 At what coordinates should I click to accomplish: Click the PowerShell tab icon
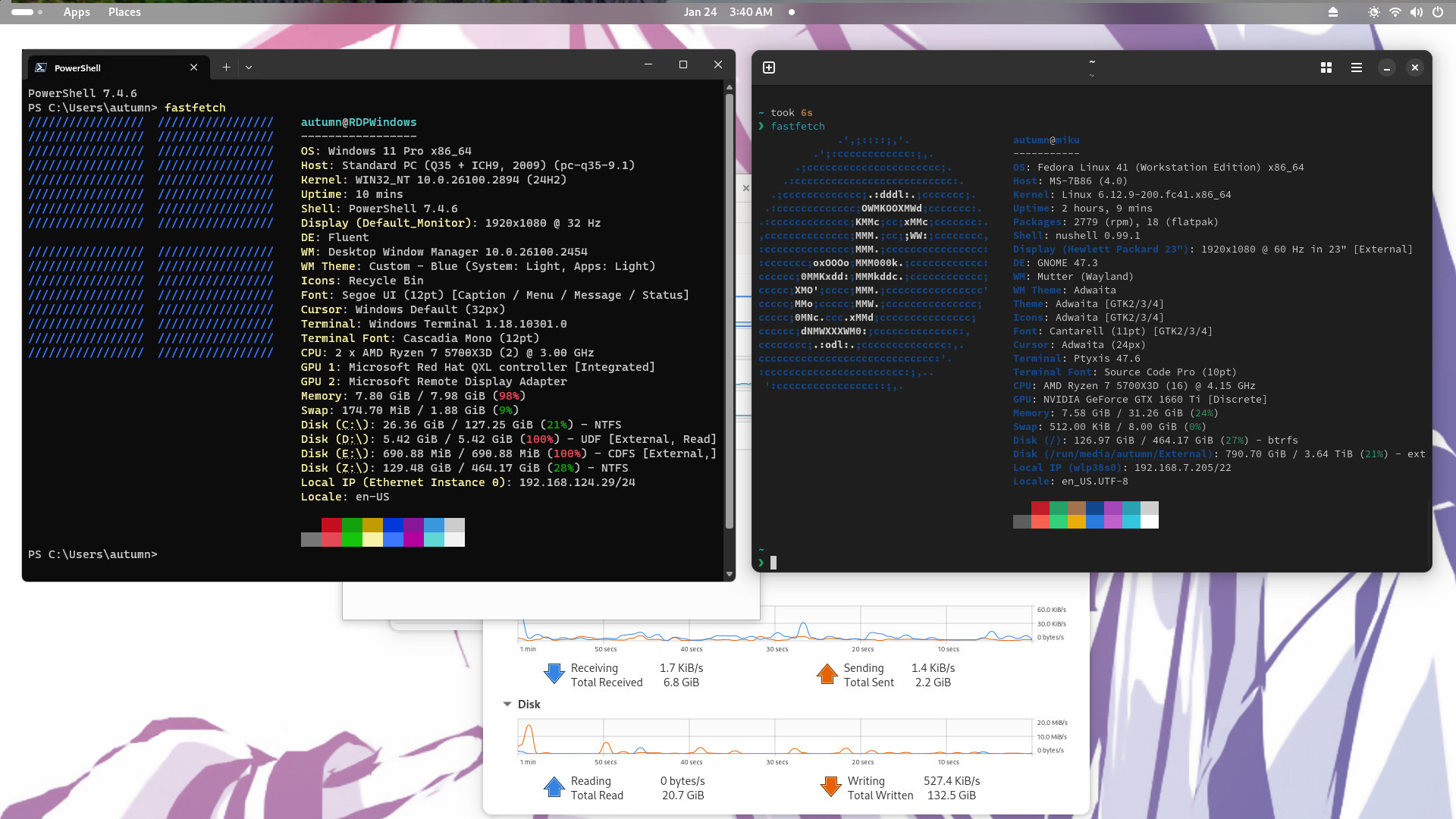41,67
